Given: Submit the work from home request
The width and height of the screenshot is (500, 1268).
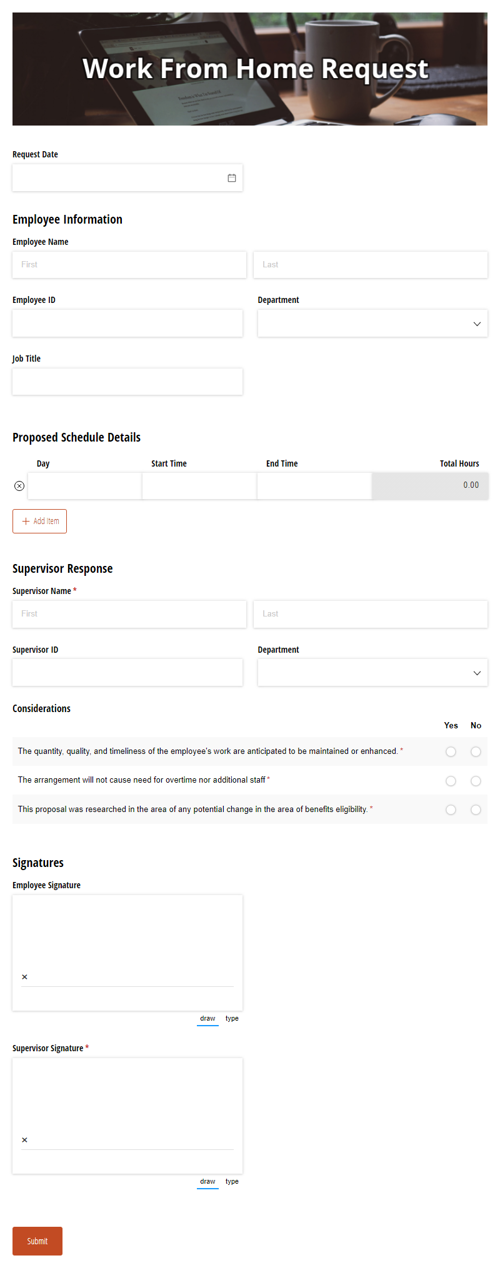Looking at the screenshot, I should [37, 1241].
